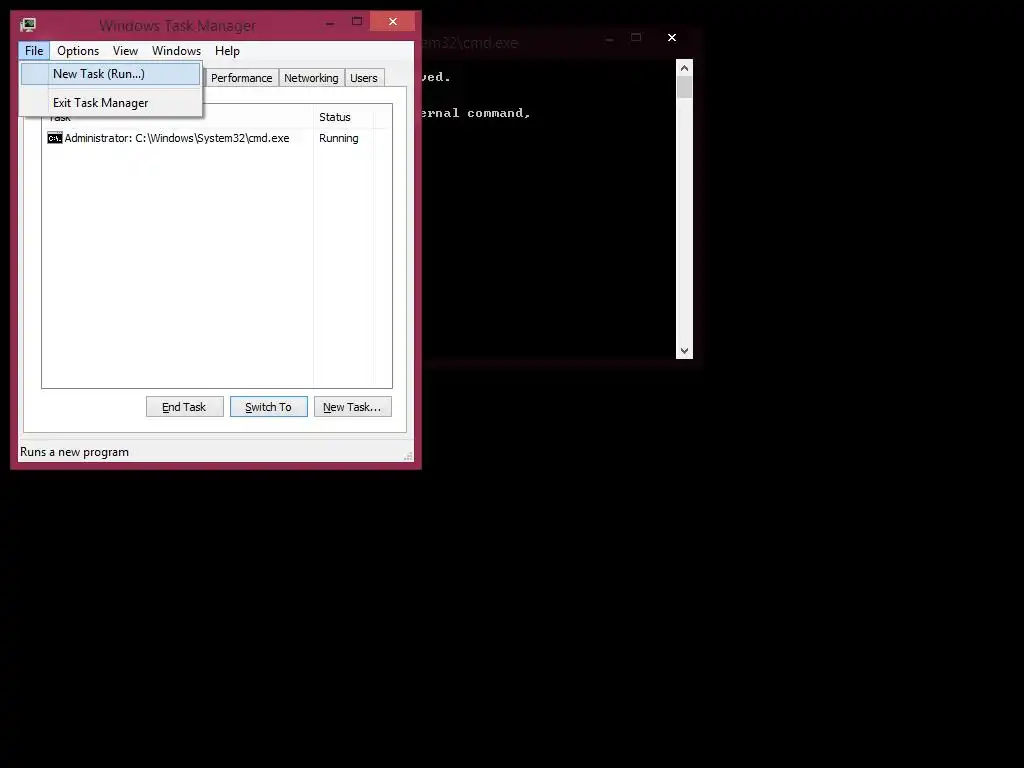Minimize the Windows Task Manager window
The width and height of the screenshot is (1024, 768).
pyautogui.click(x=330, y=23)
